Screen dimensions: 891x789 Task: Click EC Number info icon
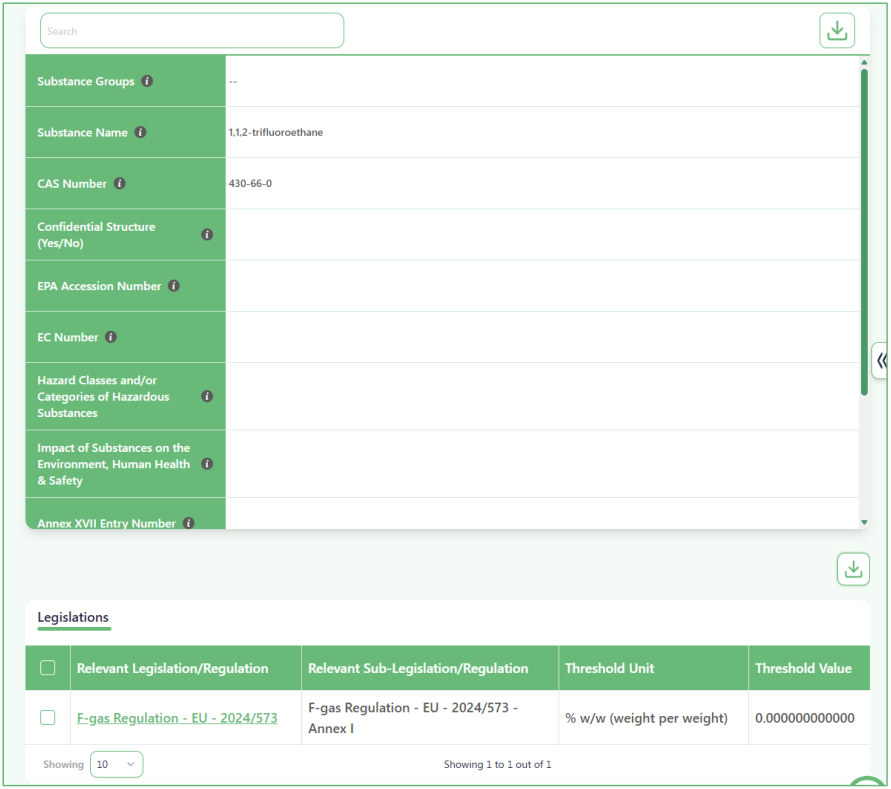(x=111, y=337)
